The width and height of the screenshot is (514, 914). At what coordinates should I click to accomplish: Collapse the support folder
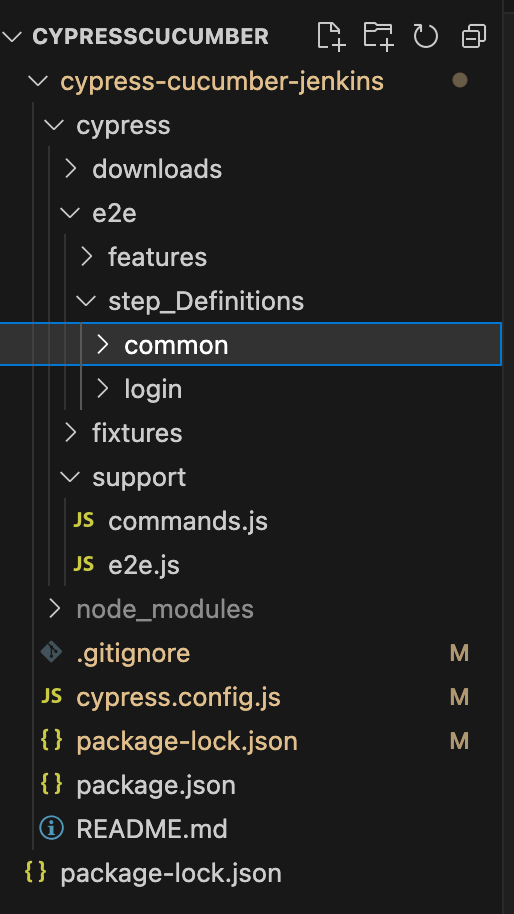70,477
